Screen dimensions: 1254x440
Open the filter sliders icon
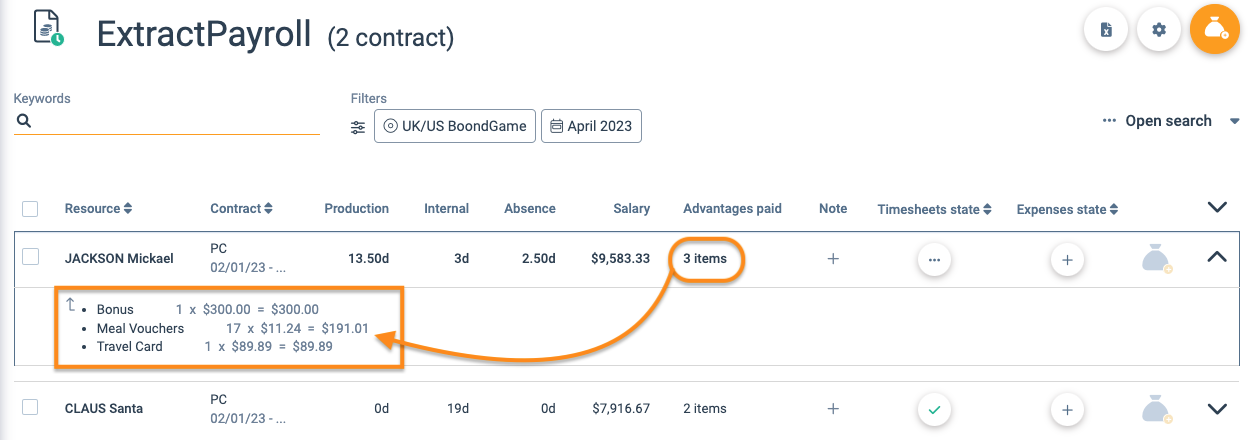point(358,127)
